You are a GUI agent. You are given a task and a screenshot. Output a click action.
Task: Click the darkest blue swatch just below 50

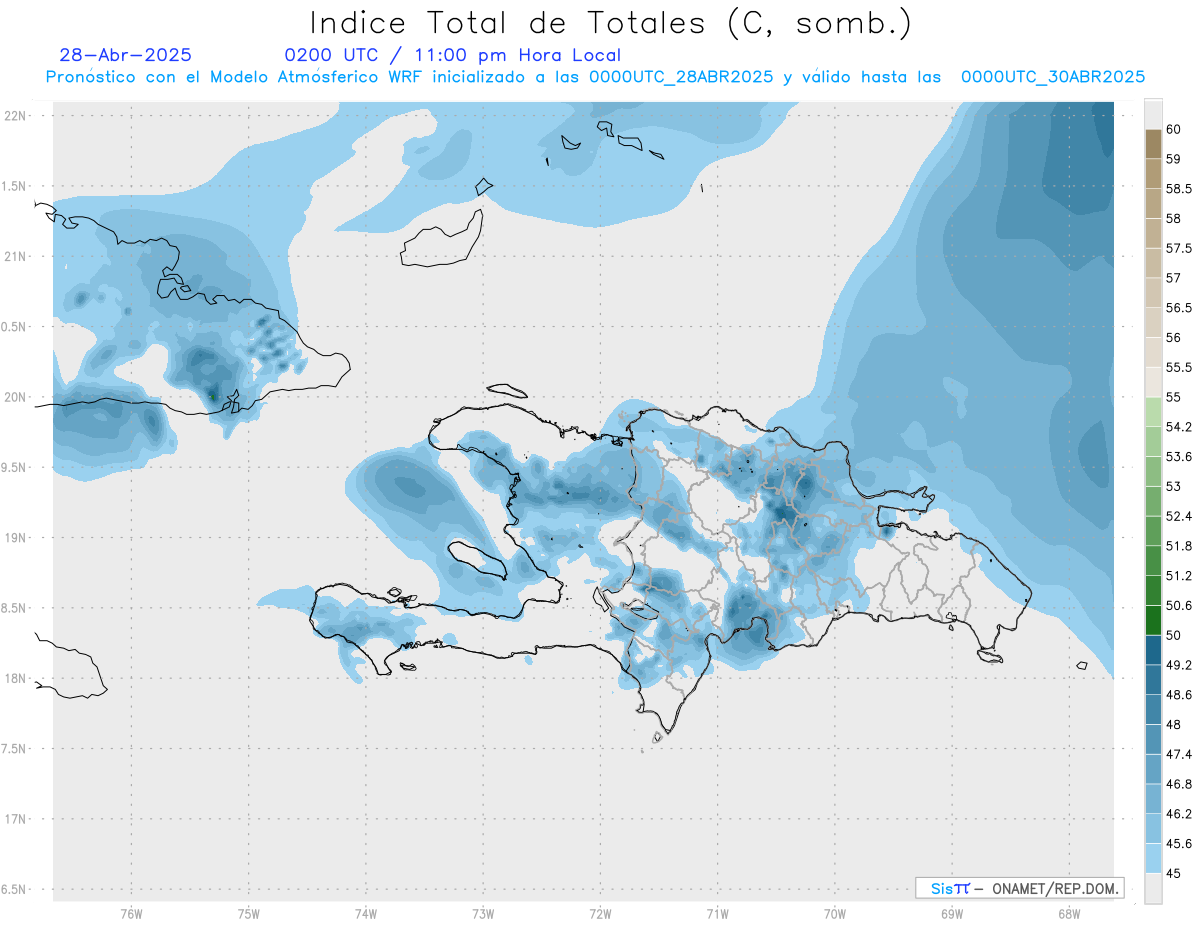pos(1153,650)
